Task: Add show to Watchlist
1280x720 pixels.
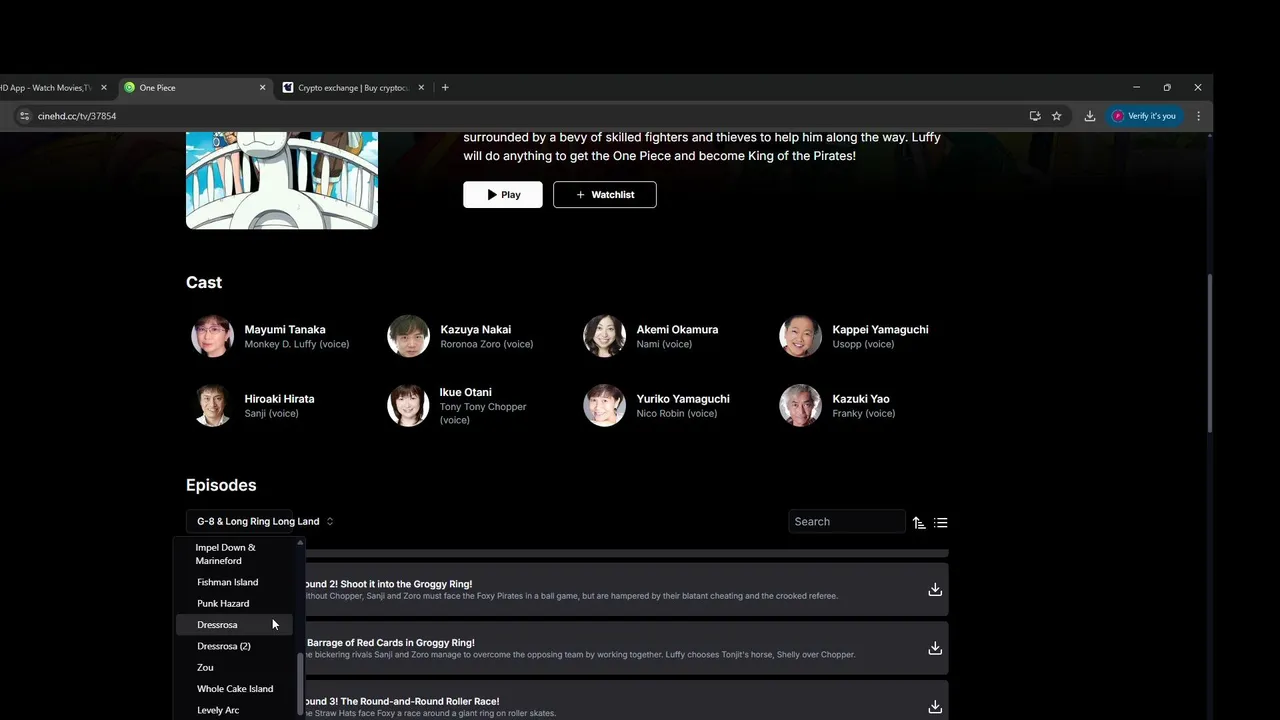Action: tap(605, 195)
